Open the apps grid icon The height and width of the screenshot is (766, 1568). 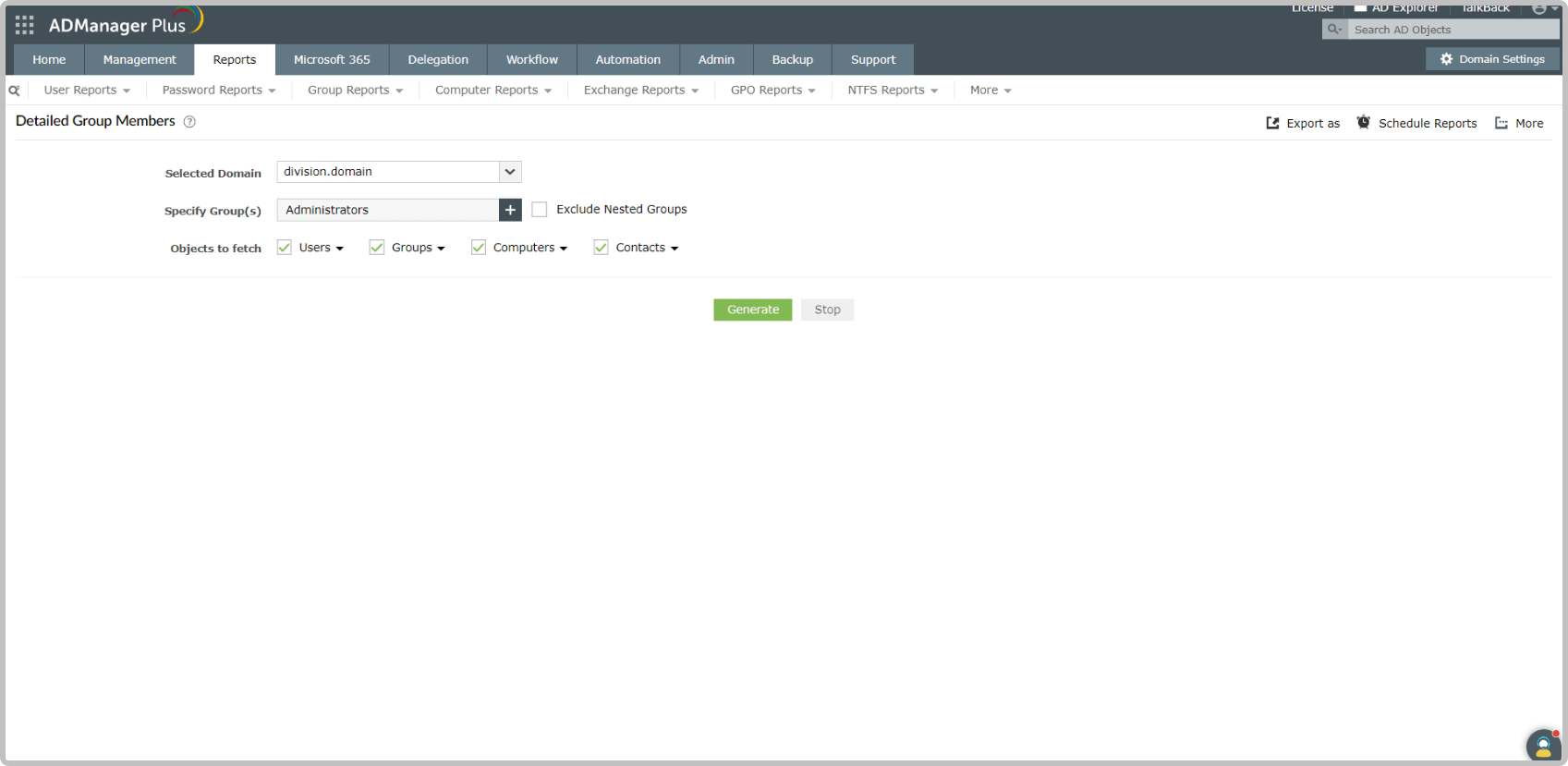coord(25,25)
